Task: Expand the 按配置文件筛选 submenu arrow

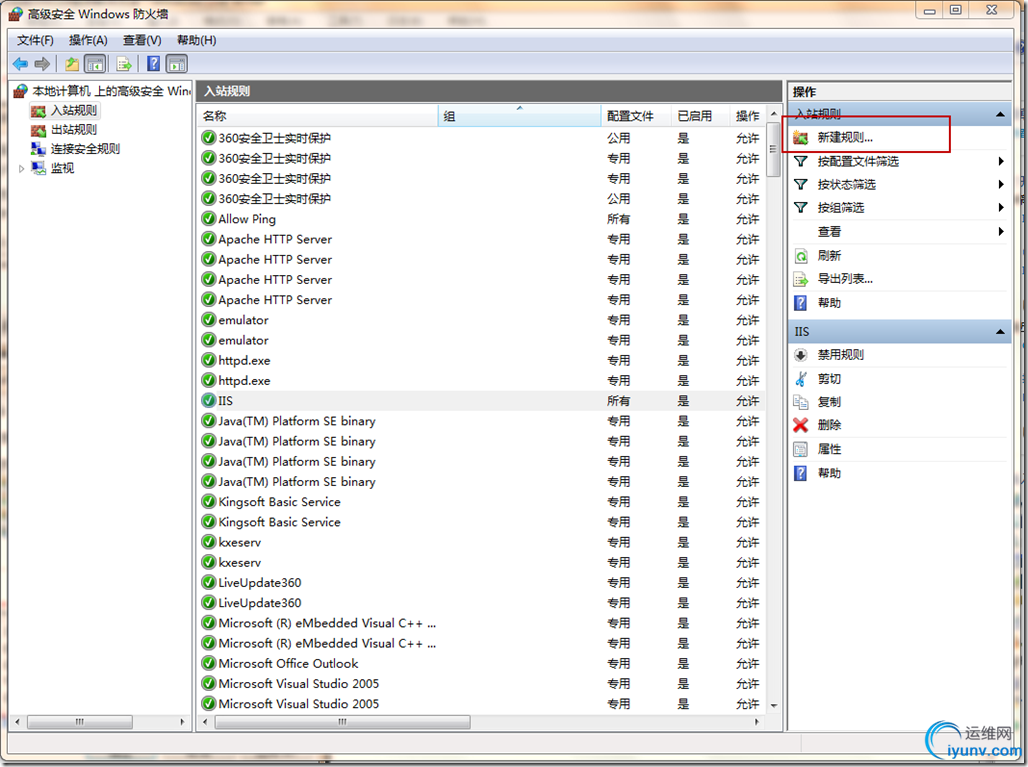Action: click(x=1001, y=161)
